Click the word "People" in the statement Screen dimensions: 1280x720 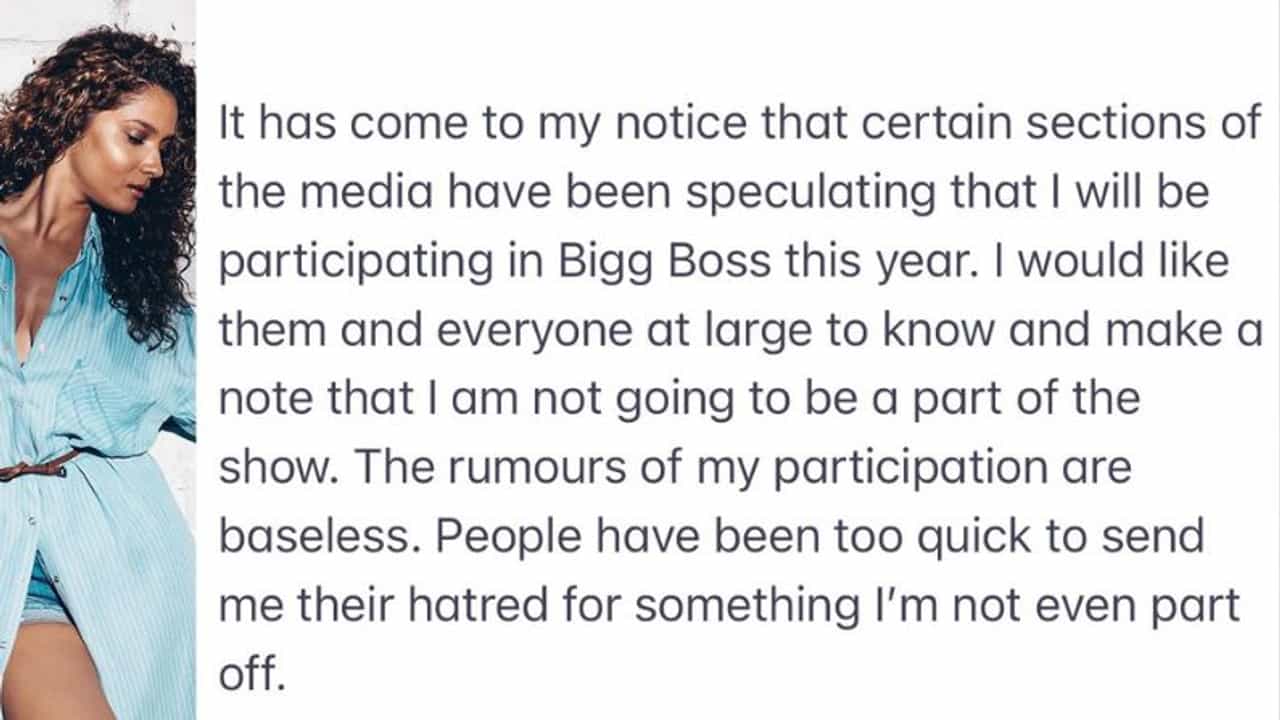point(509,537)
